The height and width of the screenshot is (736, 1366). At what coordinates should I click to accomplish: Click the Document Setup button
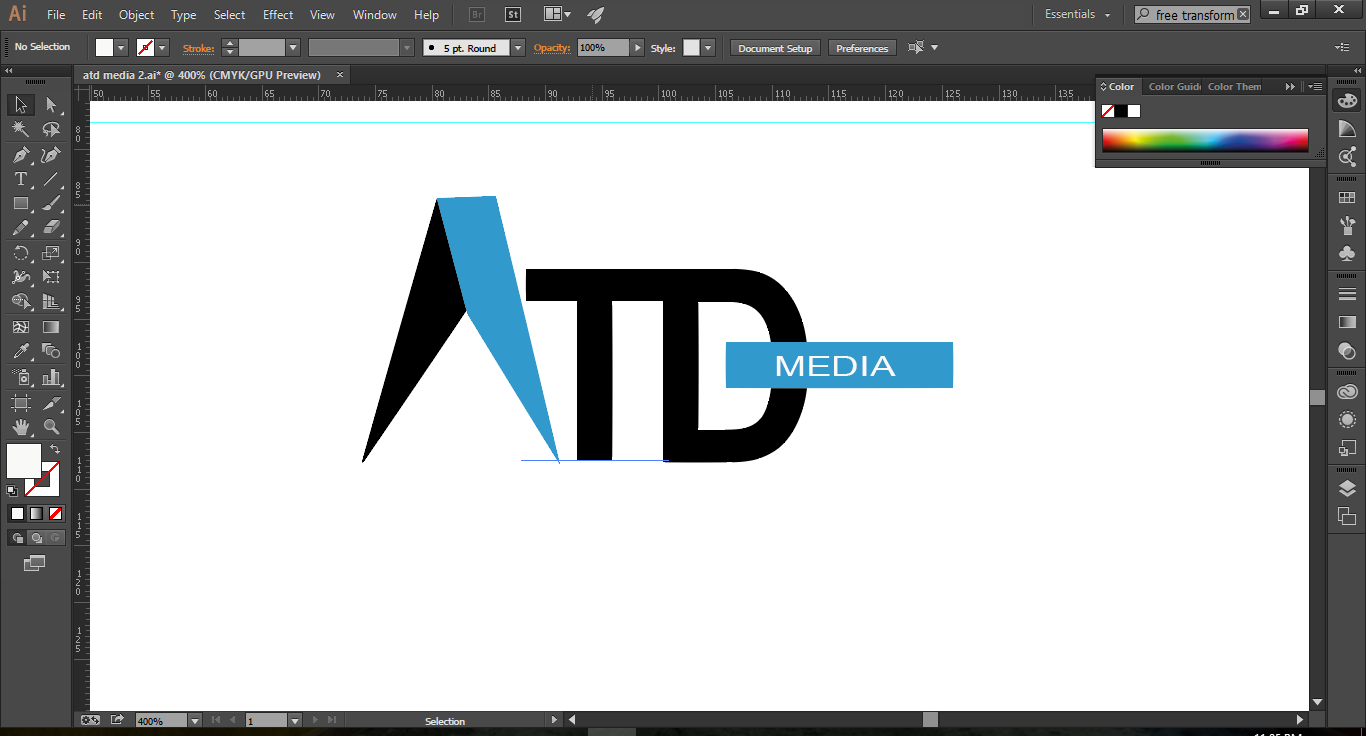[x=775, y=47]
